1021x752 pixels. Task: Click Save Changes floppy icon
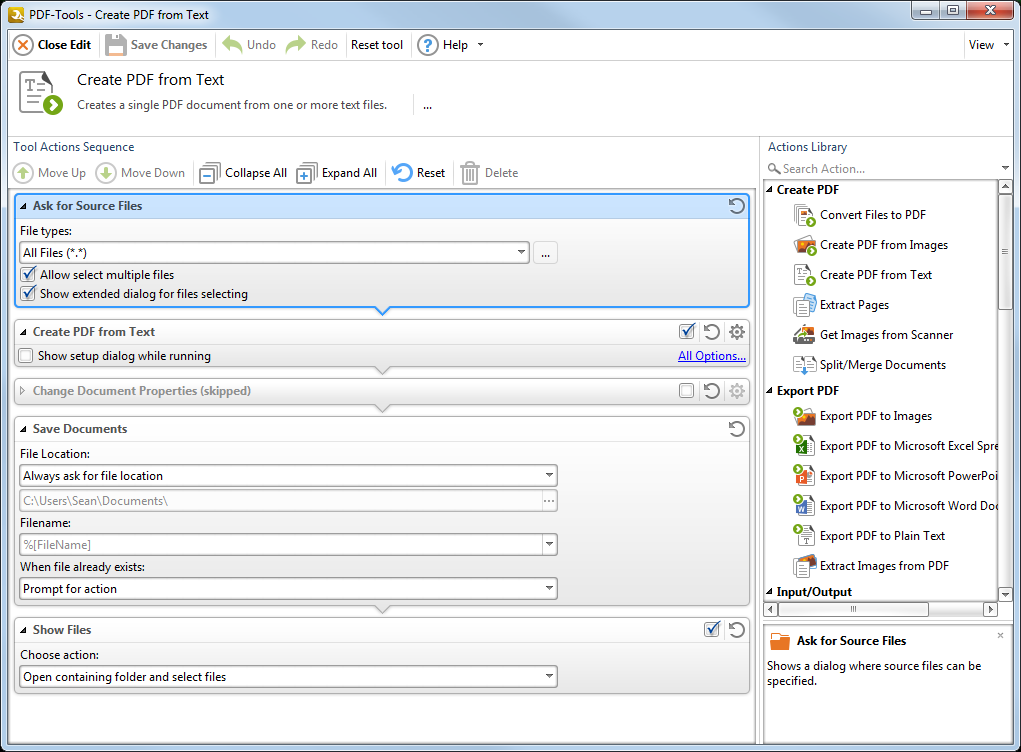click(x=116, y=45)
